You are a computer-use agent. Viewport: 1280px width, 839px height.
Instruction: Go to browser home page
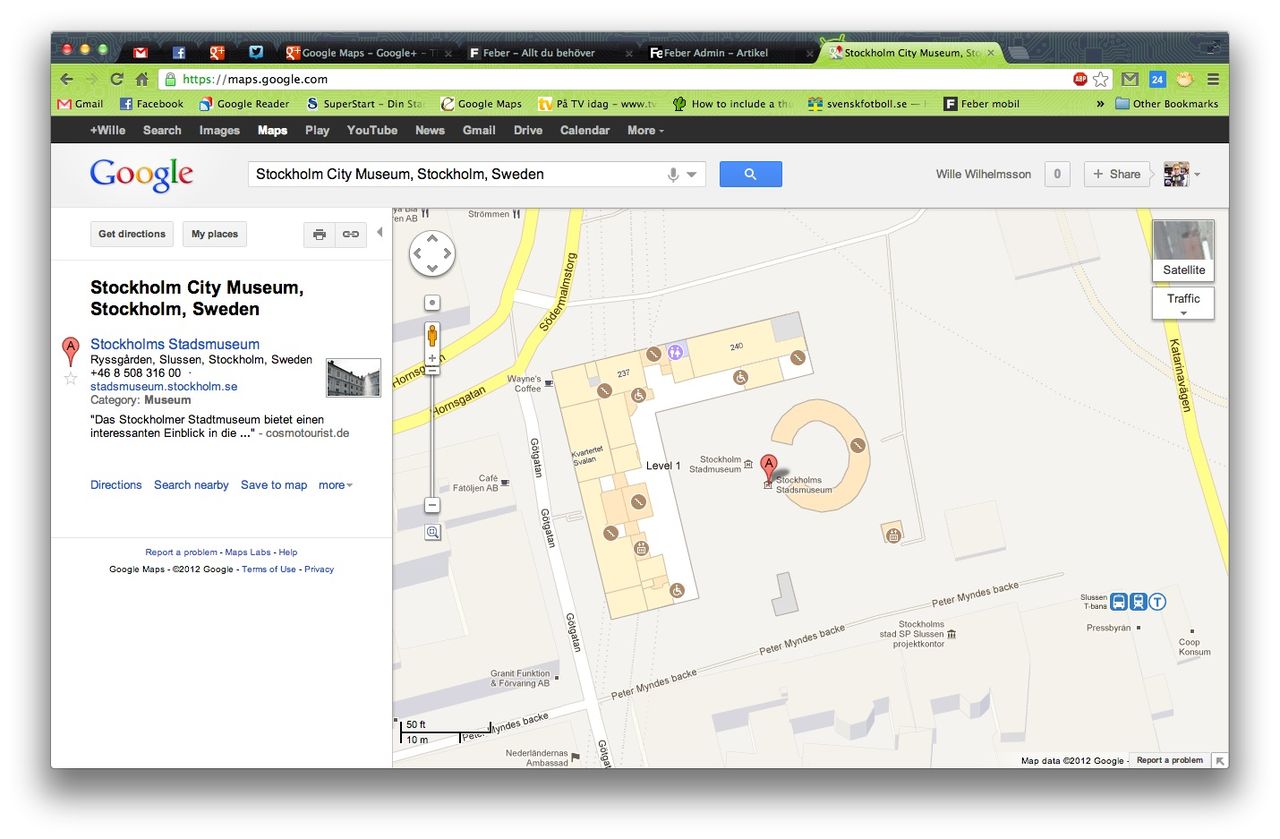click(x=142, y=79)
